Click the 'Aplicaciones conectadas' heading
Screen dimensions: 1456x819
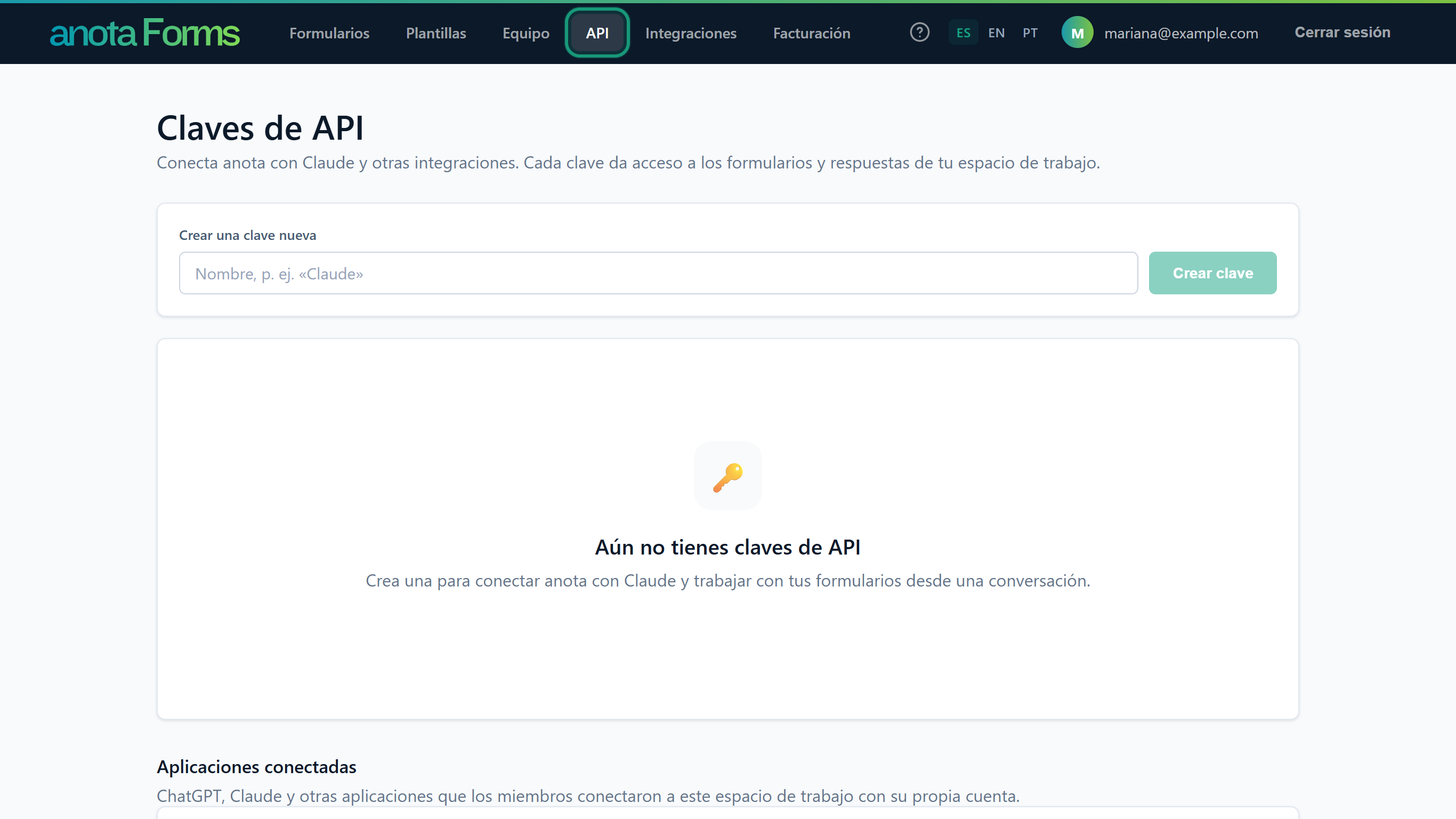click(x=256, y=766)
